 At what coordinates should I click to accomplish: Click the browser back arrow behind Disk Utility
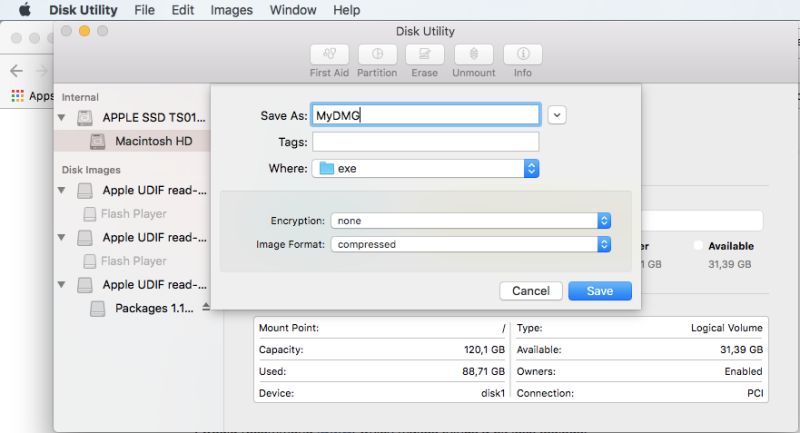(16, 70)
